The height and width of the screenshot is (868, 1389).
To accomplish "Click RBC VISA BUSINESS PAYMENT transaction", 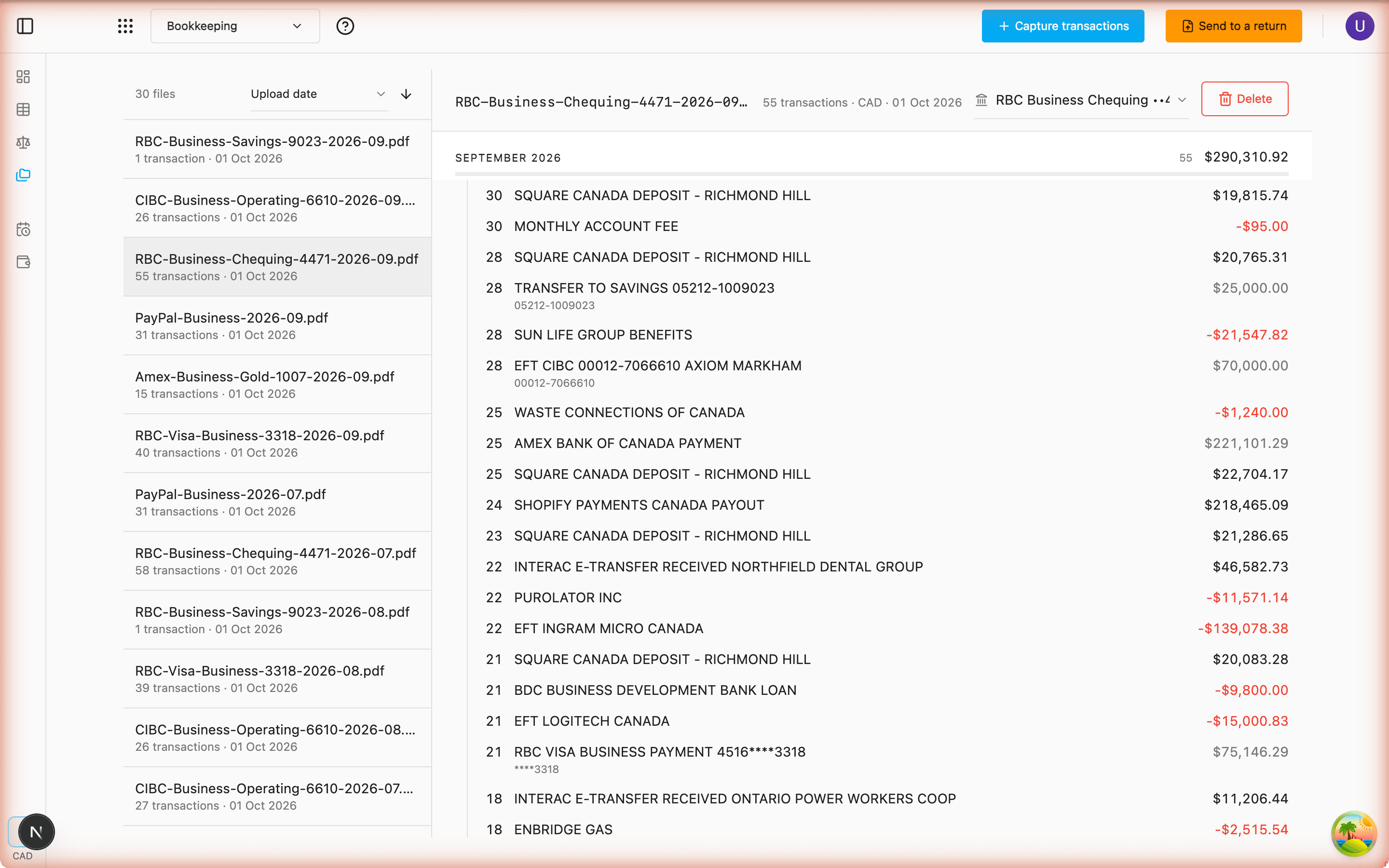I will click(x=887, y=759).
